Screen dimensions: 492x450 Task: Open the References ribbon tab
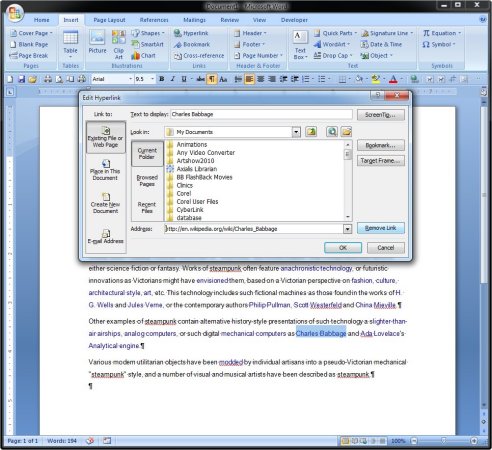[154, 20]
